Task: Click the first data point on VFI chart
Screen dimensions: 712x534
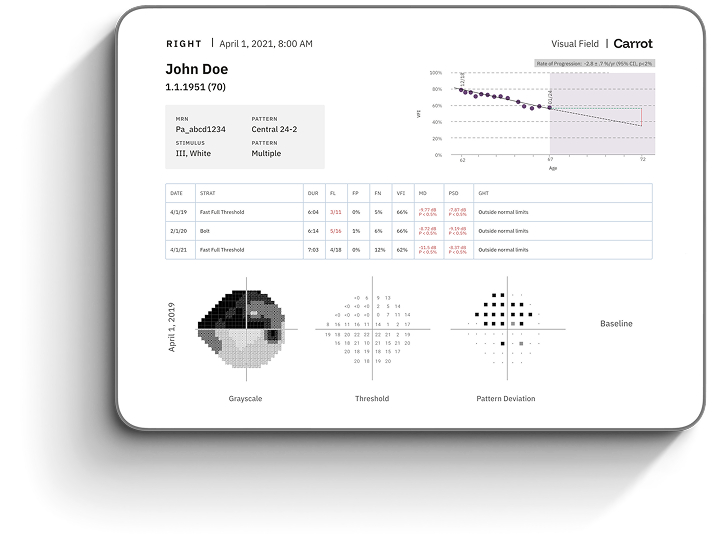Action: click(x=460, y=88)
